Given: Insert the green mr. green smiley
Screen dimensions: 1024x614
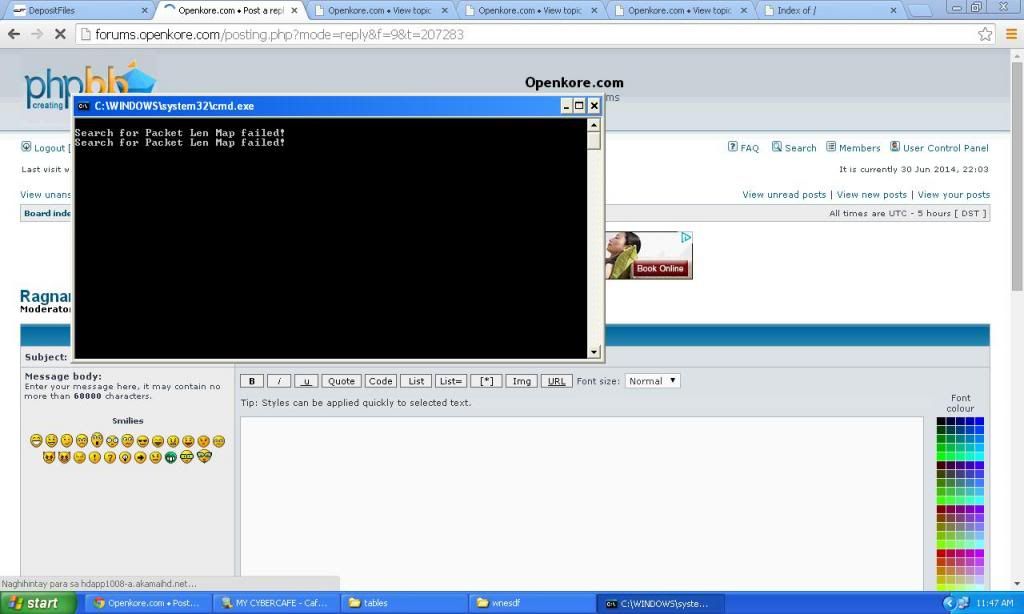Looking at the screenshot, I should 170,457.
